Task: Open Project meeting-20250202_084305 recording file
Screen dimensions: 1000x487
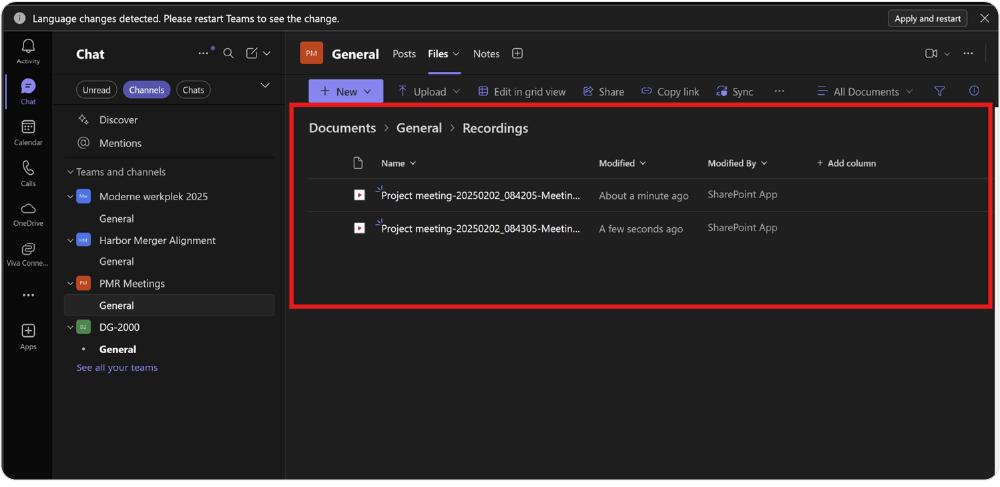Action: coord(481,228)
